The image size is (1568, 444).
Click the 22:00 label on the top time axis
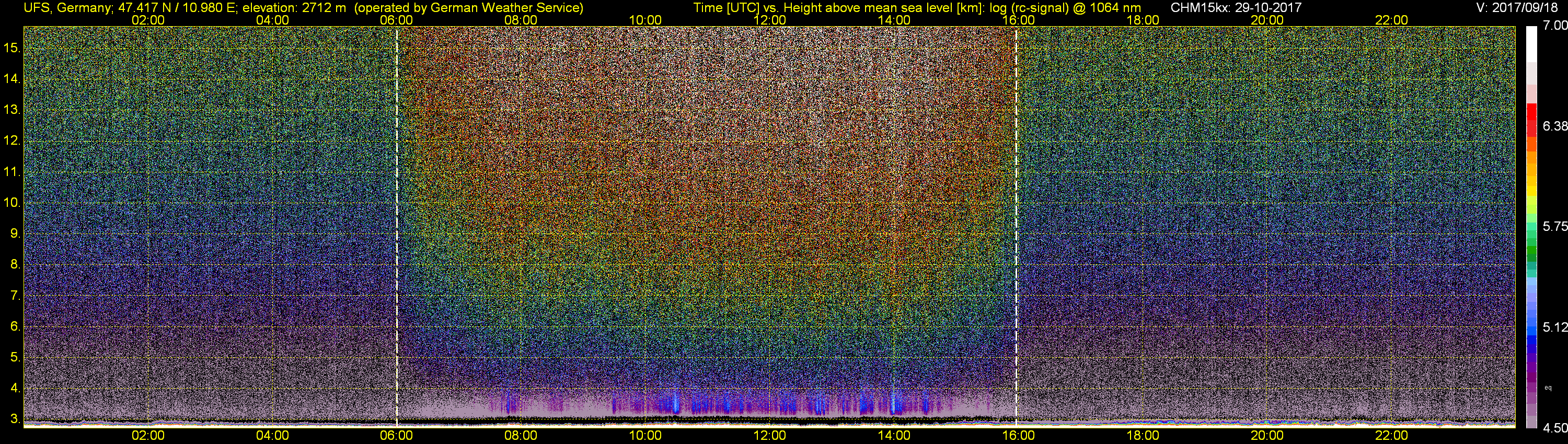coord(1391,20)
